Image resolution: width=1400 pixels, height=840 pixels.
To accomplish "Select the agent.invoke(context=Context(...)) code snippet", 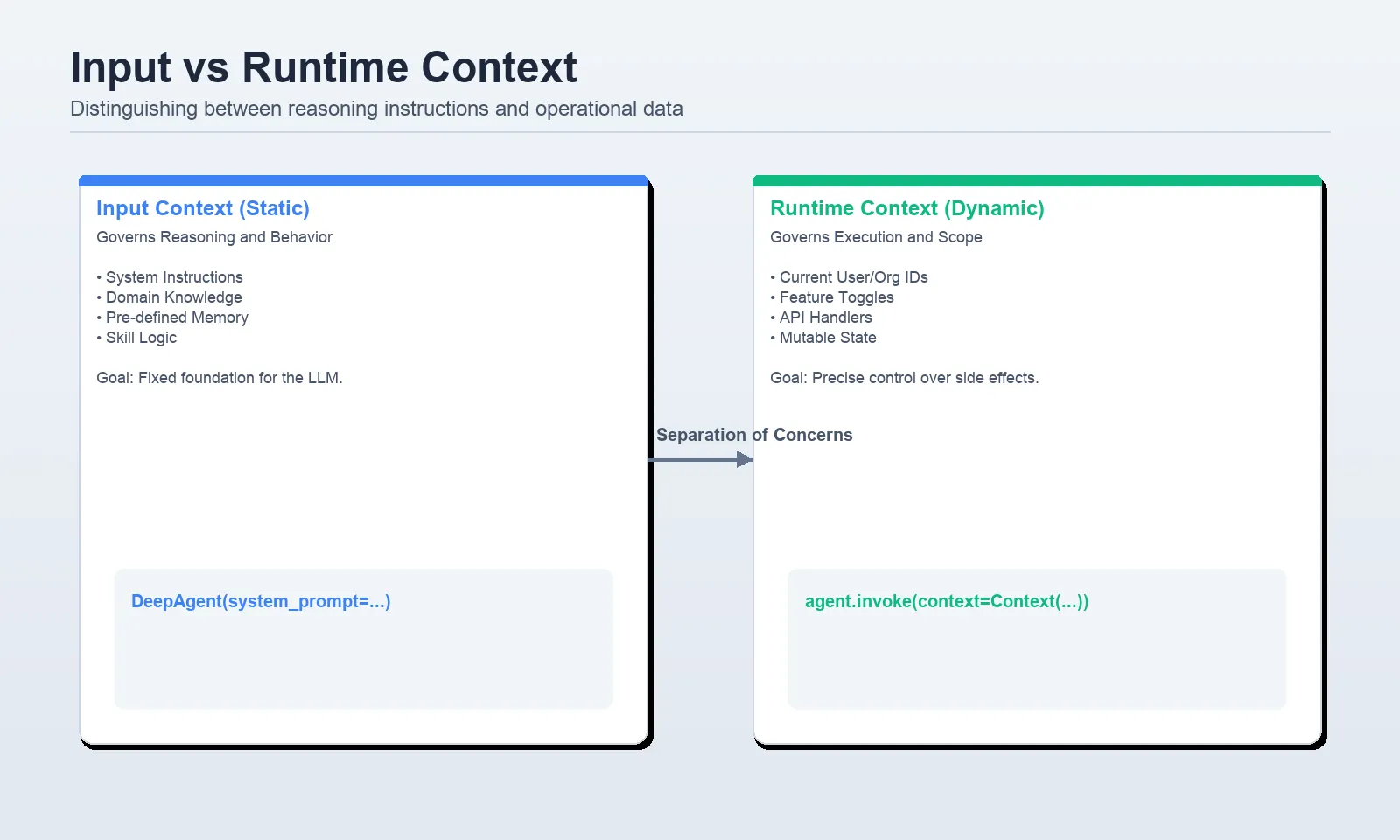I will [x=947, y=601].
